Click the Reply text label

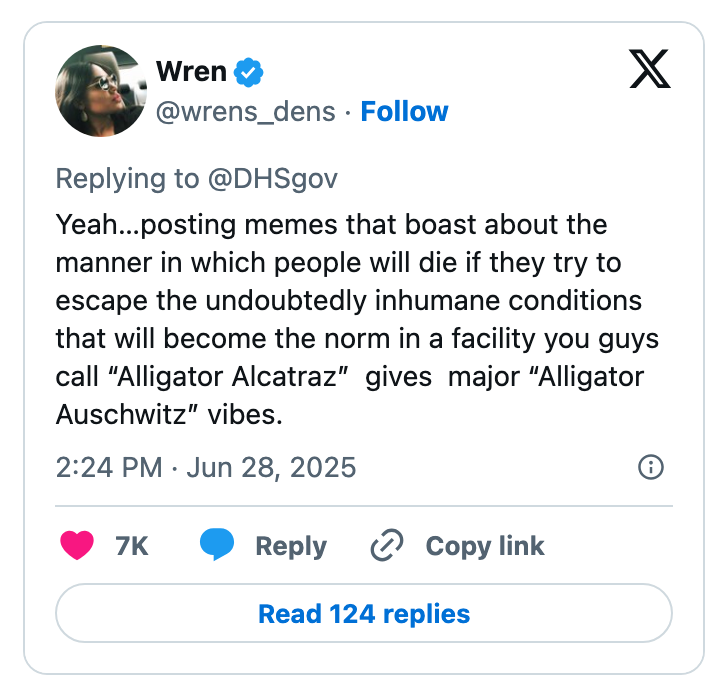point(291,546)
